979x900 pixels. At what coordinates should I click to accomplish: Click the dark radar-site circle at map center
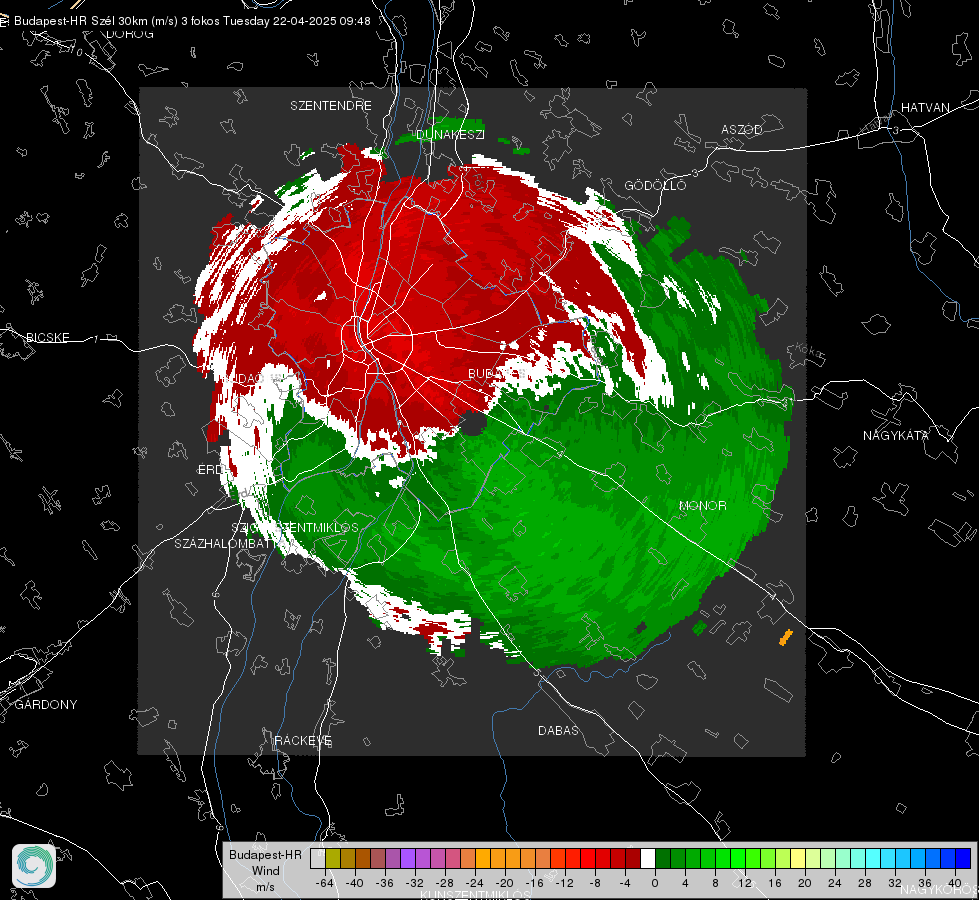(475, 425)
